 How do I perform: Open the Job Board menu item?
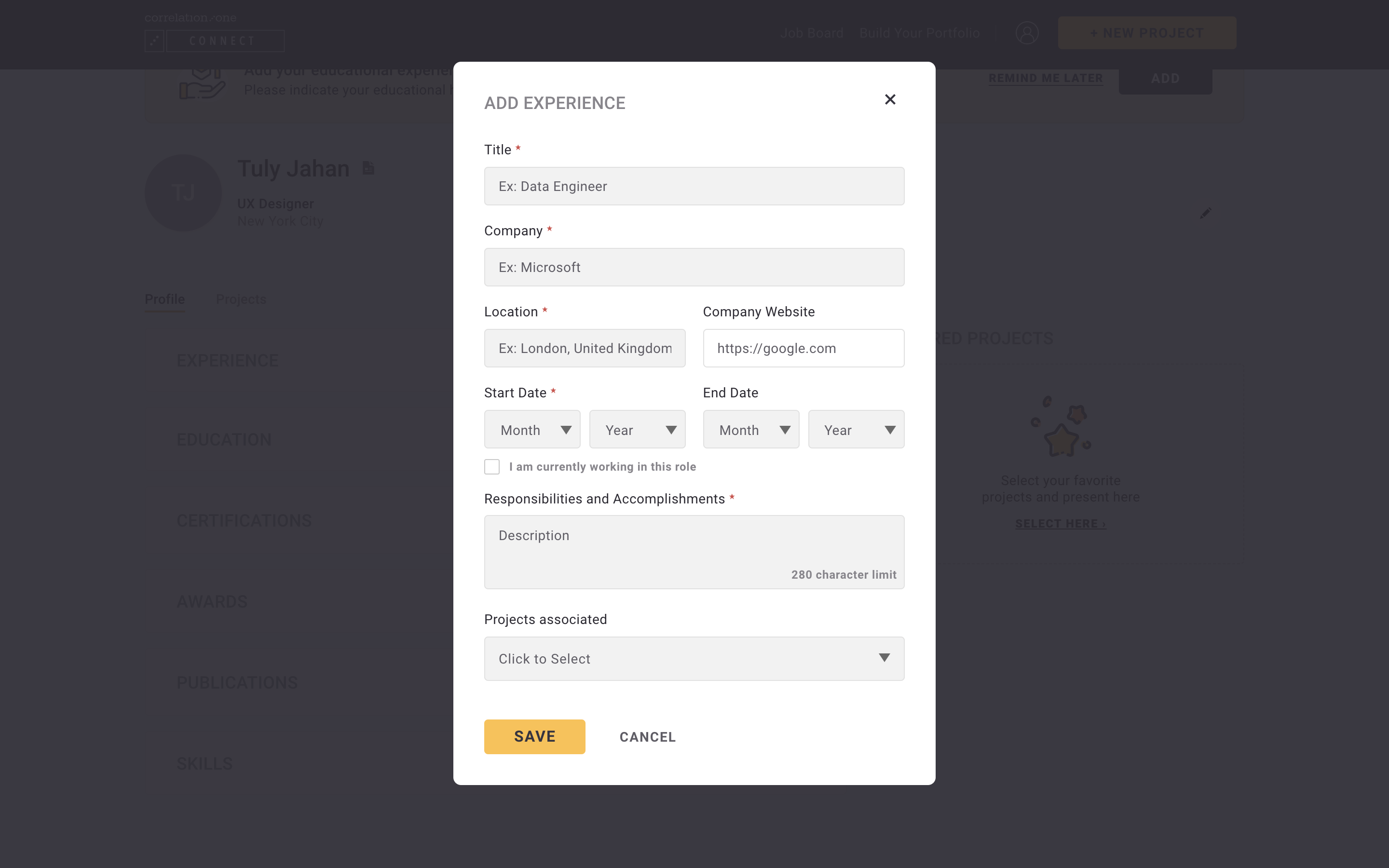tap(811, 33)
